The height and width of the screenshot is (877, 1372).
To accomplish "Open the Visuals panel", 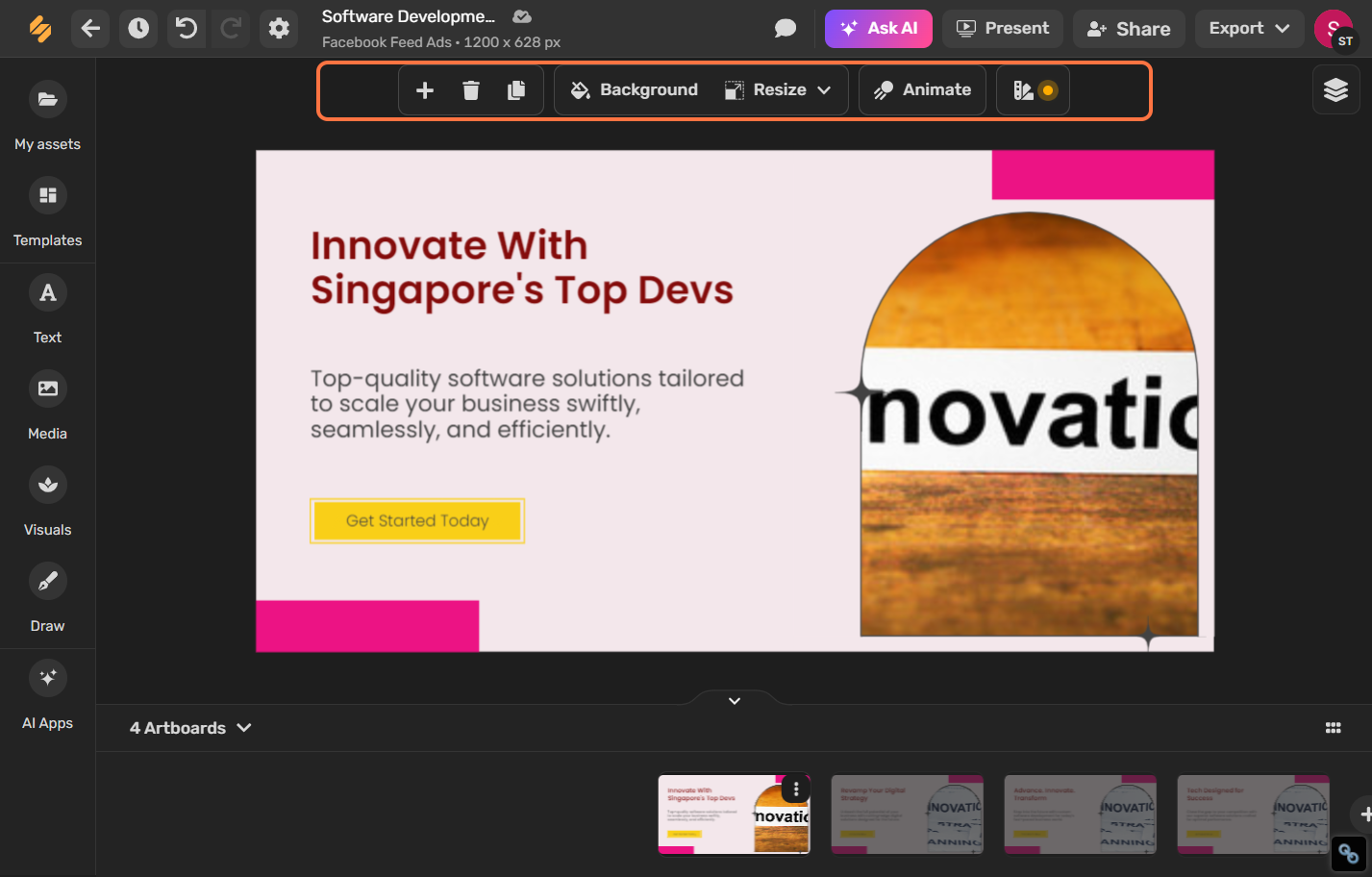I will click(x=47, y=500).
